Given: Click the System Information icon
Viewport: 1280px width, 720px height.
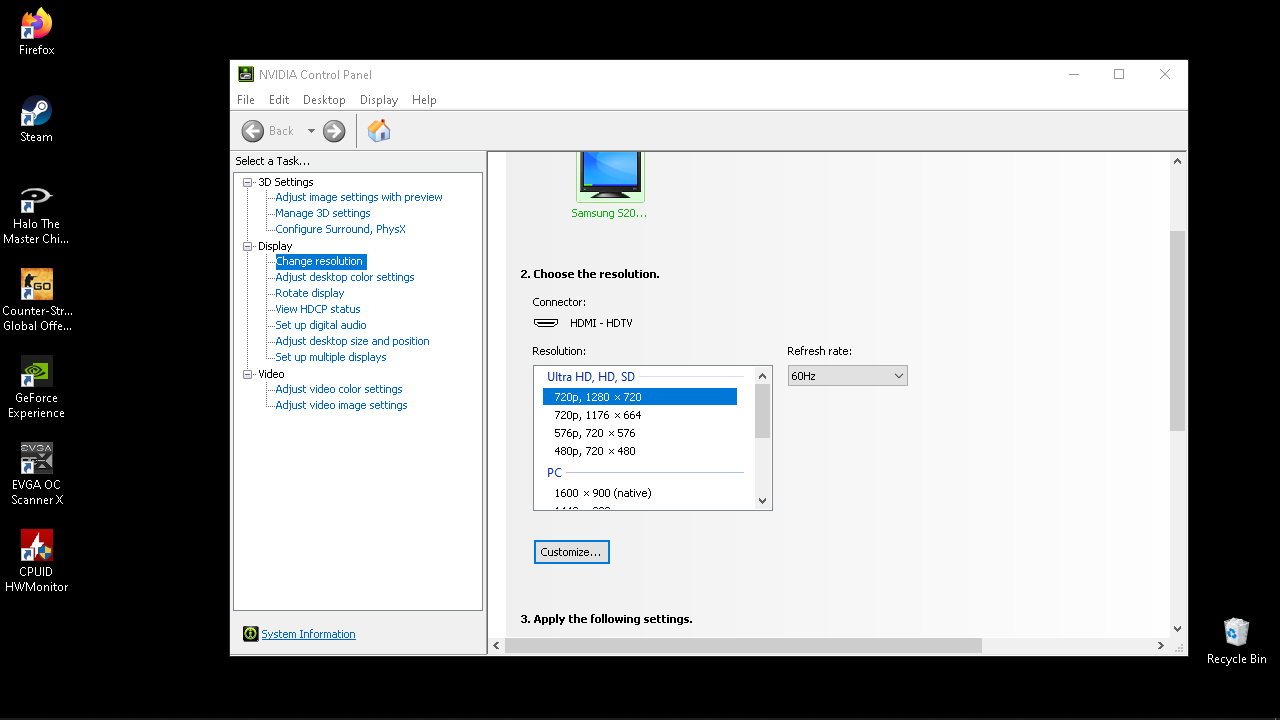Looking at the screenshot, I should [251, 634].
